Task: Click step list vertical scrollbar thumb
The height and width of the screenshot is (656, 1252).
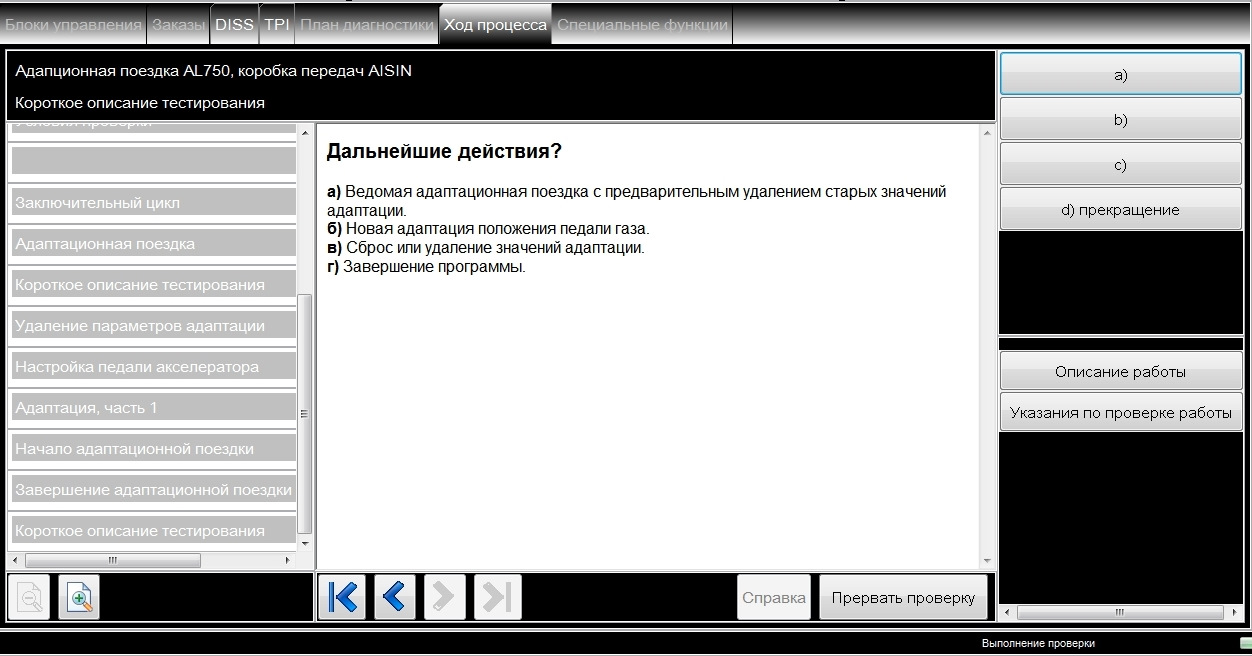Action: 305,414
